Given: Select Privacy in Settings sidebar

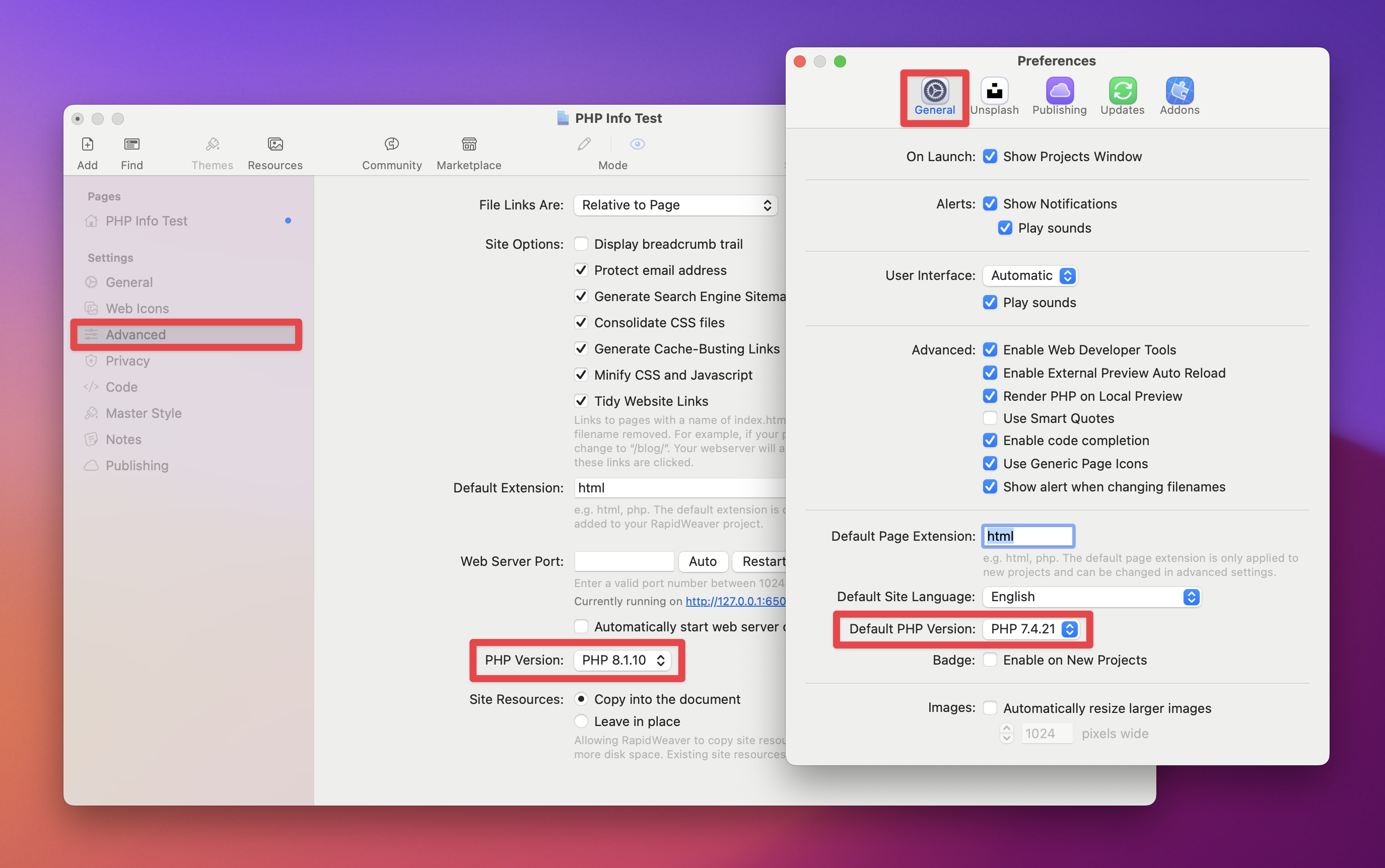Looking at the screenshot, I should click(127, 360).
